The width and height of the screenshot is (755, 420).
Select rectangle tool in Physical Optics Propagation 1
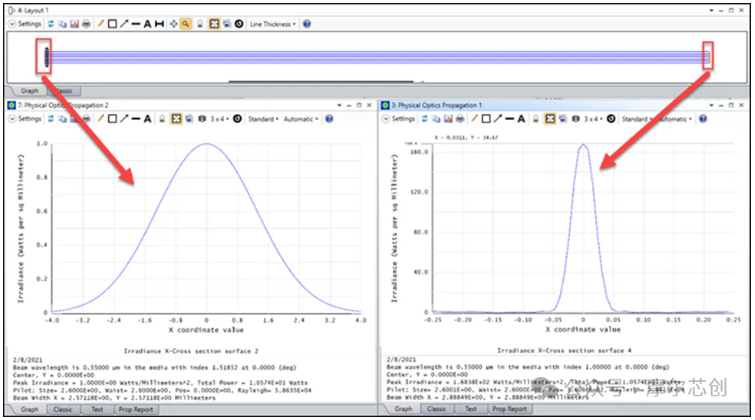(x=486, y=118)
